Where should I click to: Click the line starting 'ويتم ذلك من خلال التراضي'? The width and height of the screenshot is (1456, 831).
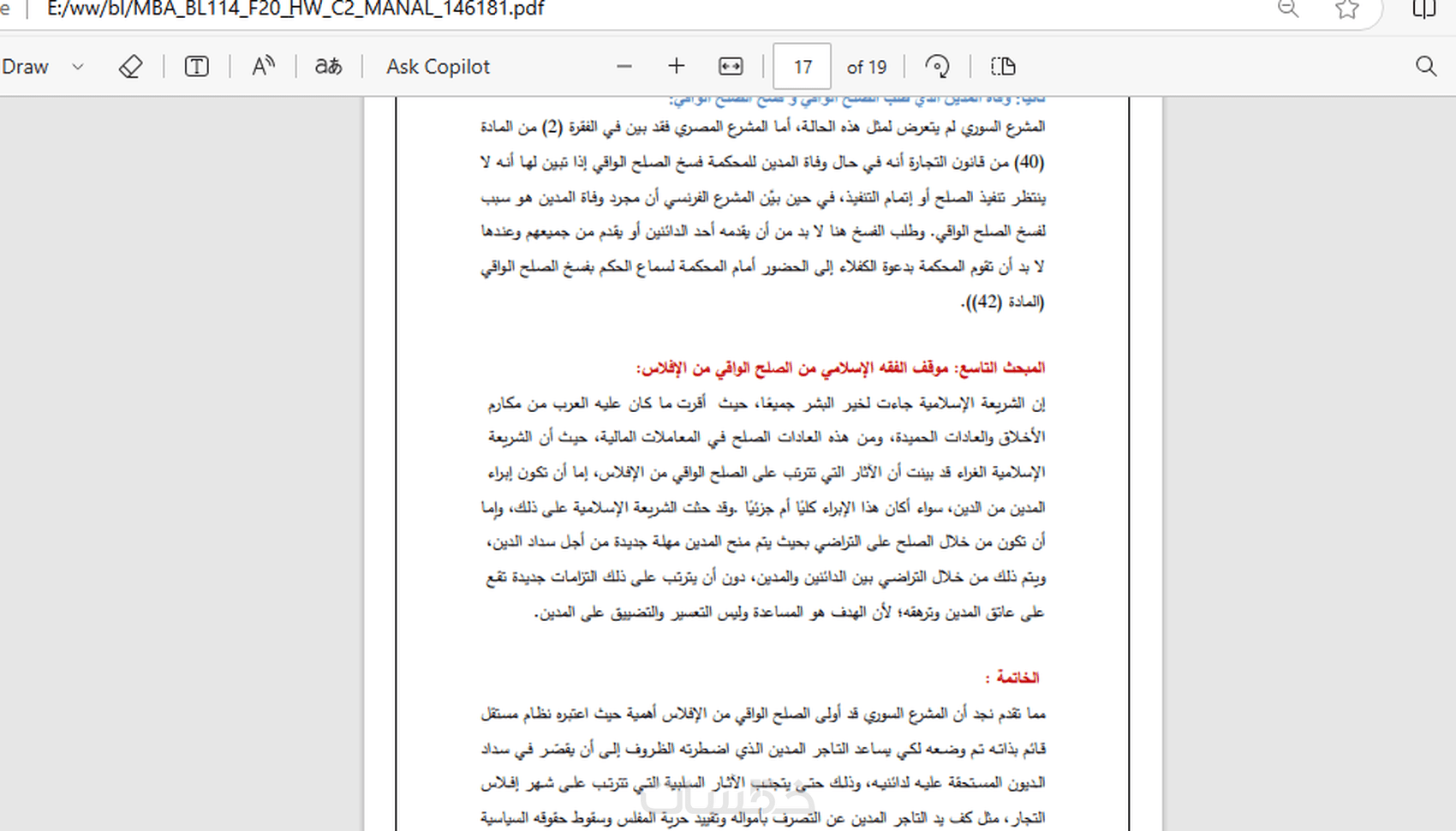click(x=767, y=577)
